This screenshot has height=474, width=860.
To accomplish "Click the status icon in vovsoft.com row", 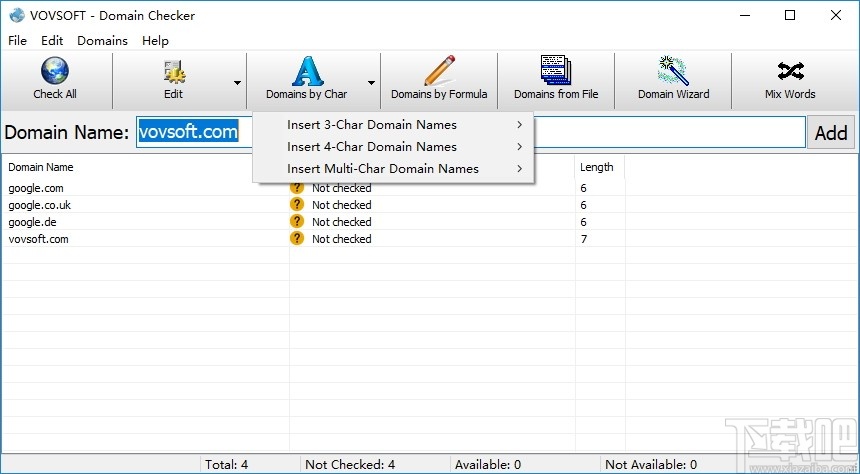I will (297, 239).
